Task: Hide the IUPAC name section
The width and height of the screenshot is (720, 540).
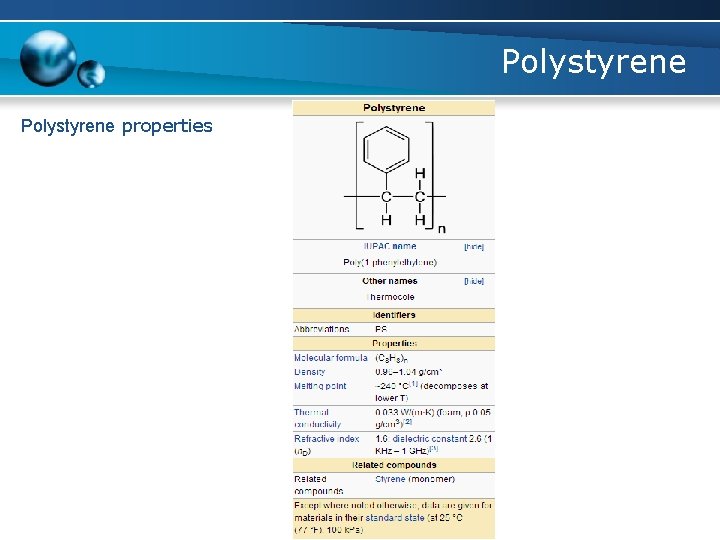Action: tap(474, 247)
